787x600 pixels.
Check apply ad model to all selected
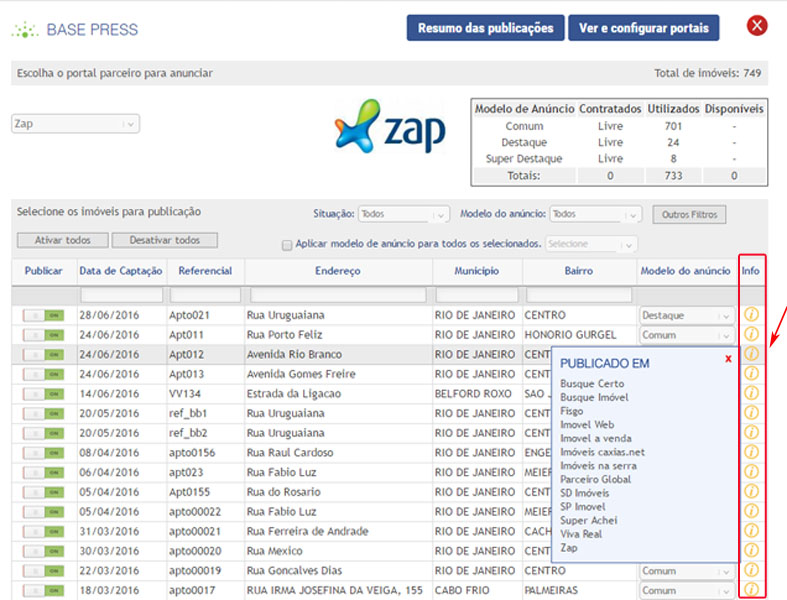point(288,244)
